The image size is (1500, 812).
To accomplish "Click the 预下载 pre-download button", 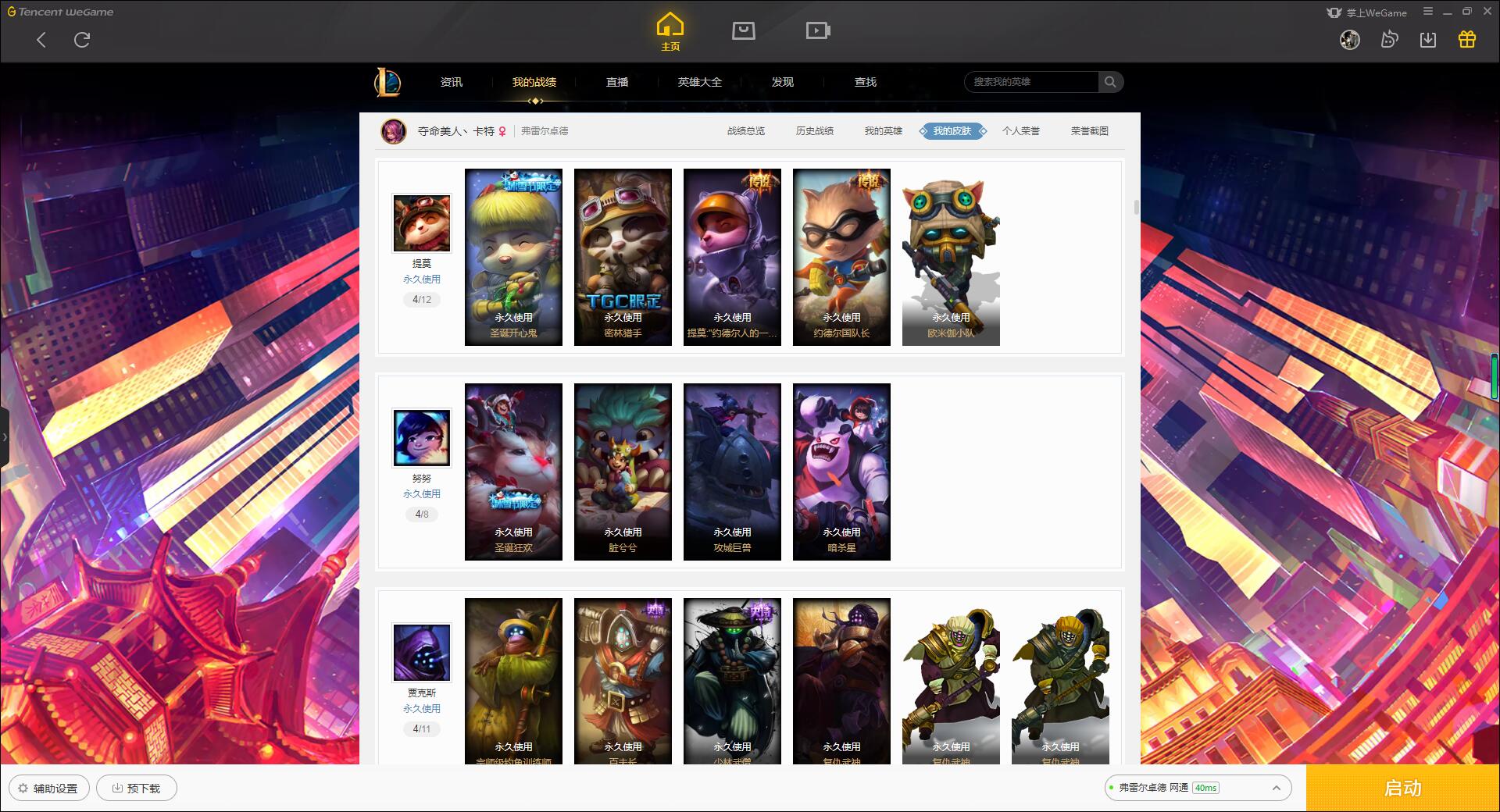I will point(137,788).
